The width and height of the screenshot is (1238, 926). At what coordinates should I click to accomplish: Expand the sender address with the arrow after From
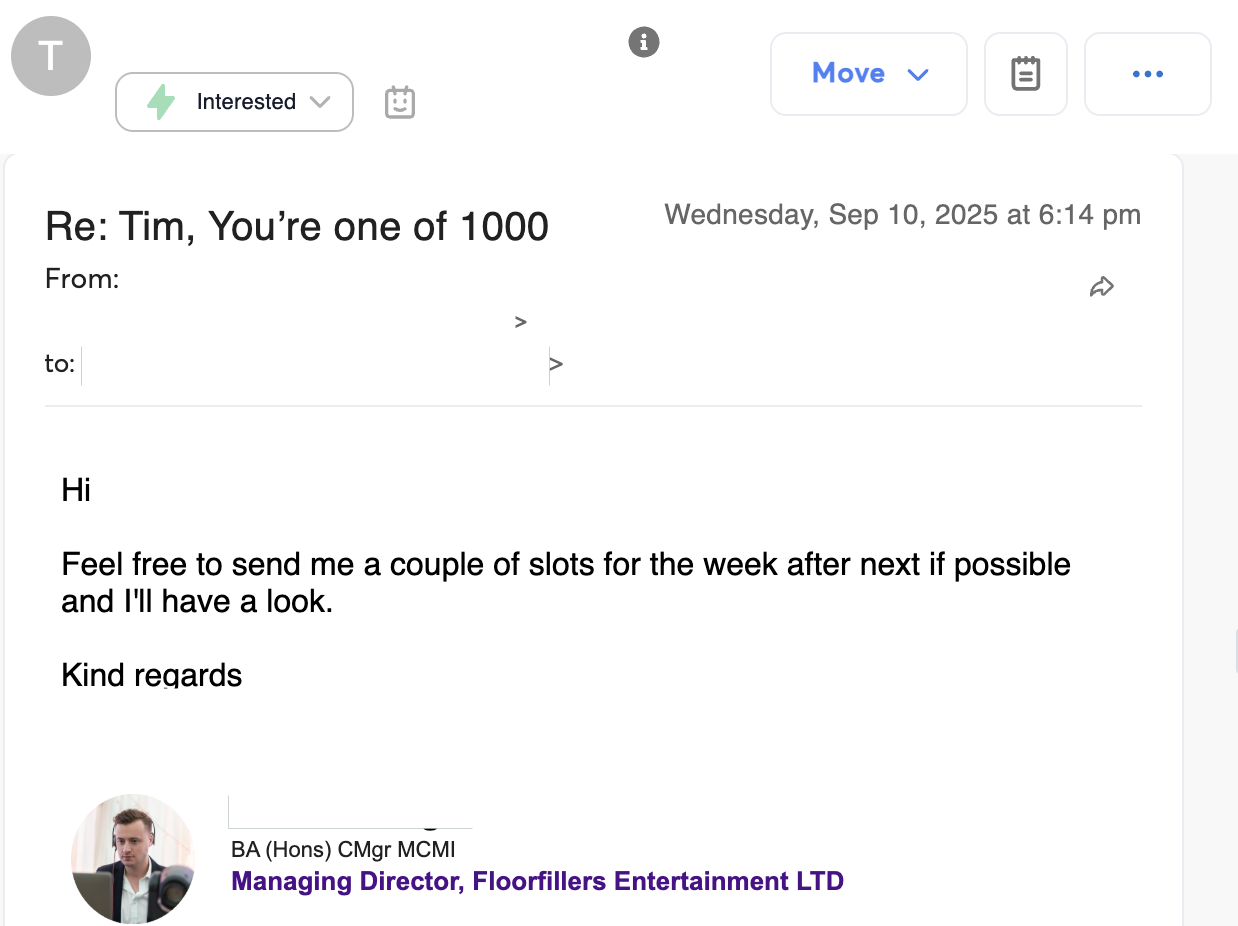(520, 321)
